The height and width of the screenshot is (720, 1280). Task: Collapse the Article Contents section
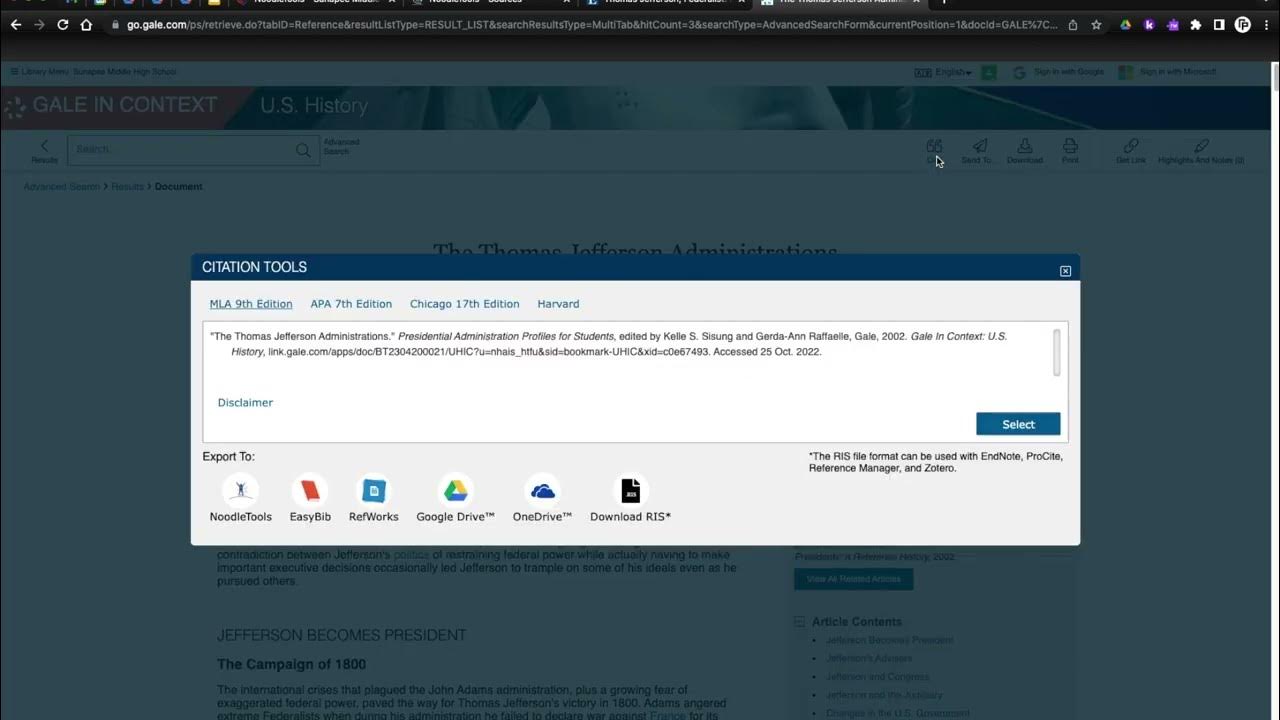pos(799,622)
